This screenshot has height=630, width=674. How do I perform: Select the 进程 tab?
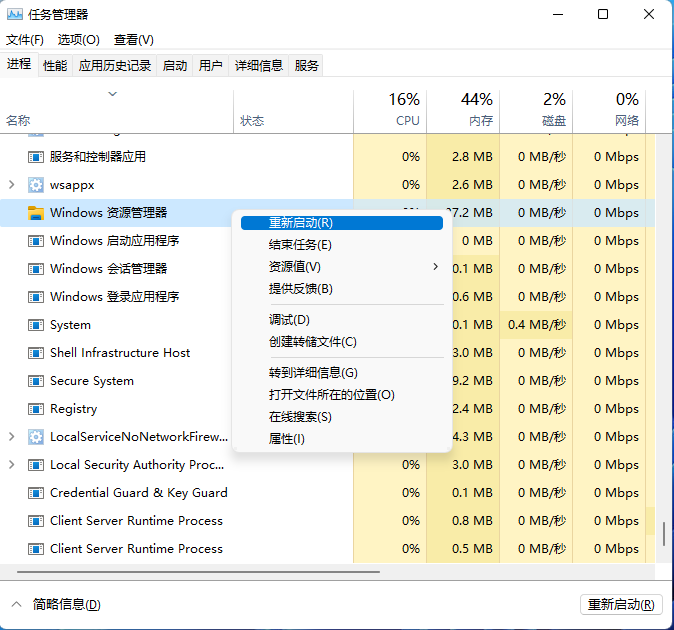(19, 64)
